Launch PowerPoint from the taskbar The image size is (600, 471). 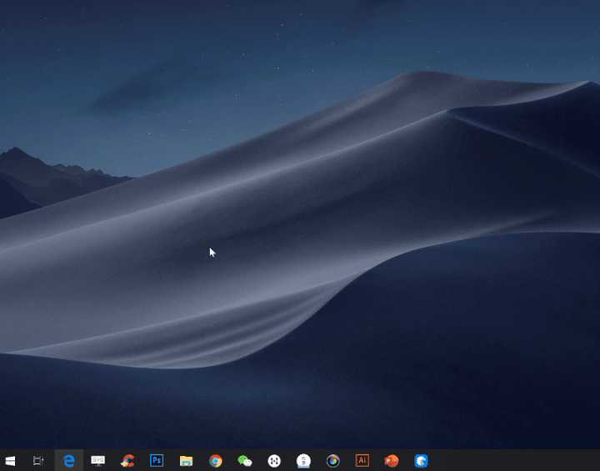(391, 461)
